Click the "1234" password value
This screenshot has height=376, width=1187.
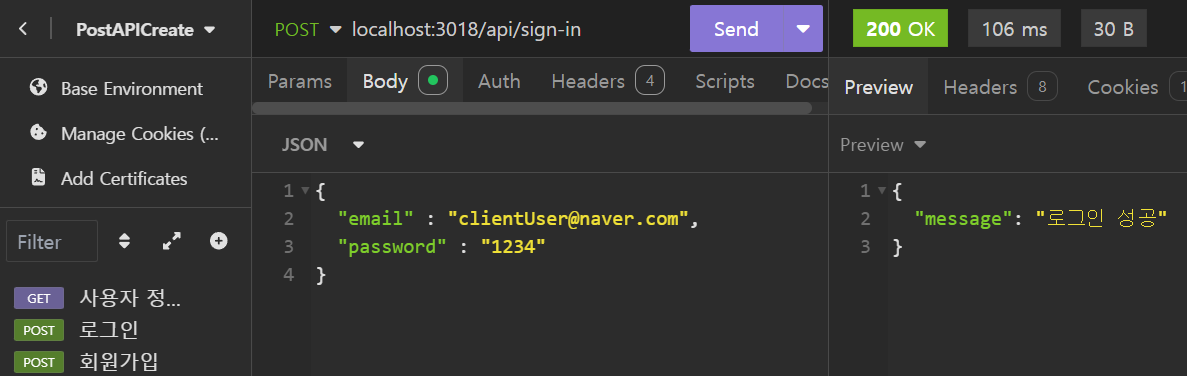click(513, 247)
